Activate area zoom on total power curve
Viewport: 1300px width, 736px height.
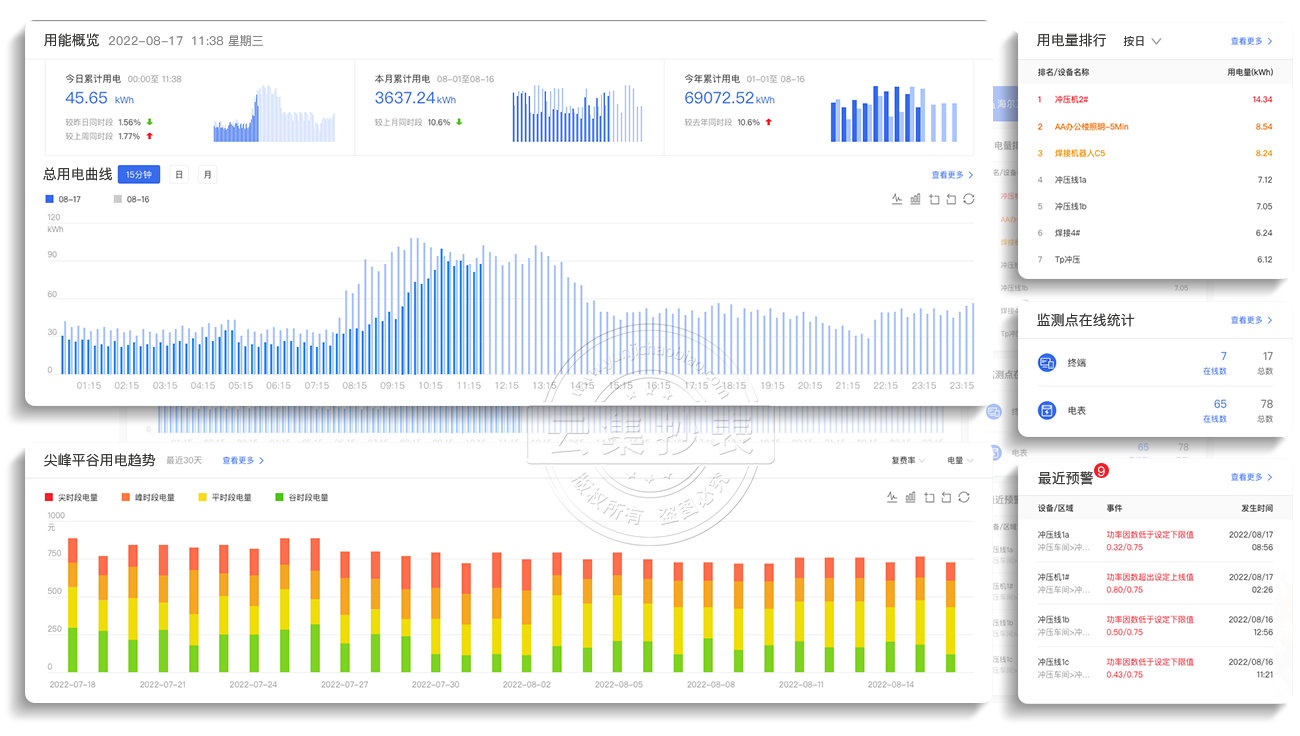point(933,199)
